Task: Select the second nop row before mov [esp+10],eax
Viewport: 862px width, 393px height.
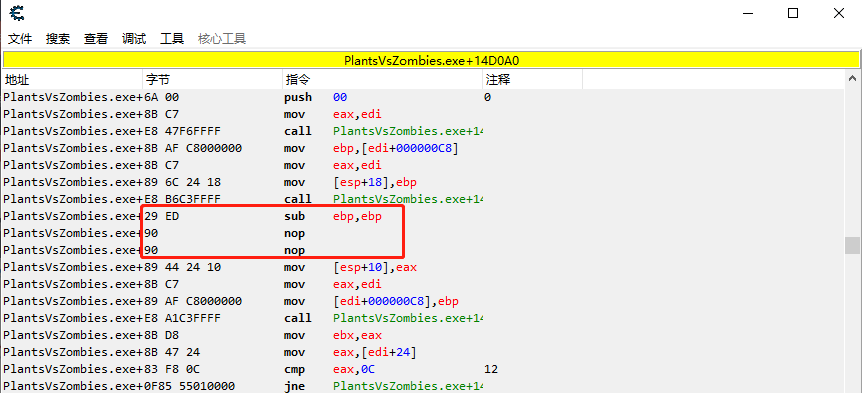Action: (422, 250)
